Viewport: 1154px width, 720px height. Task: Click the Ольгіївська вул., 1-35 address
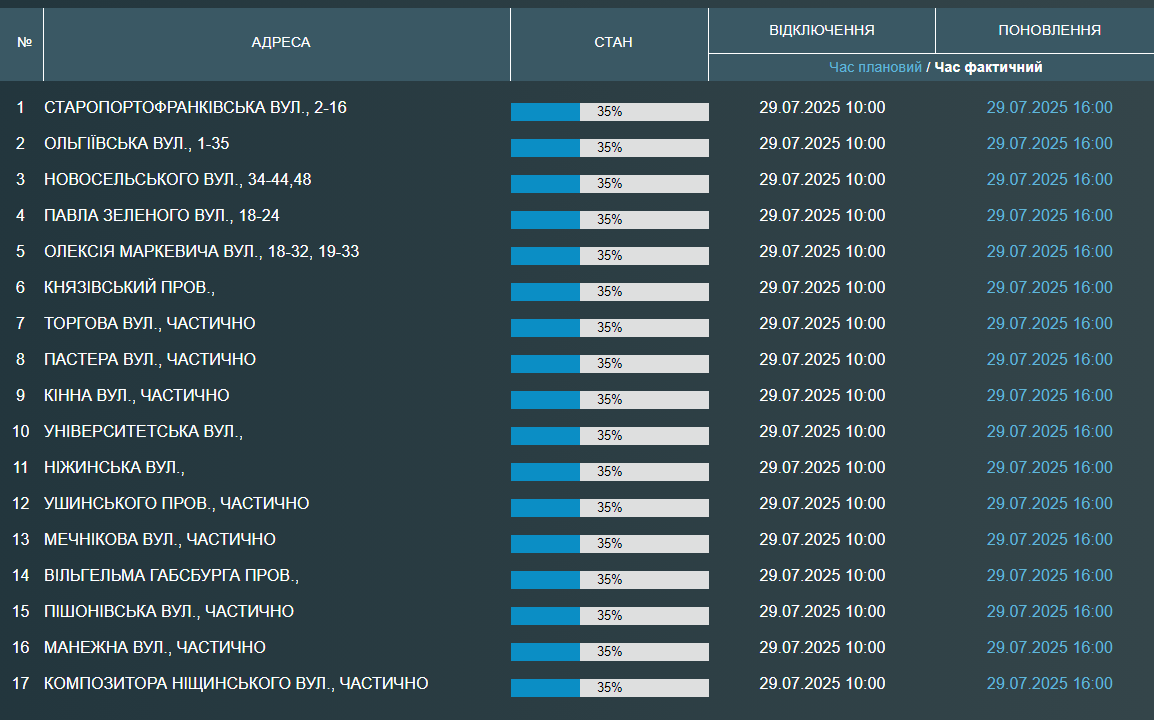point(137,143)
